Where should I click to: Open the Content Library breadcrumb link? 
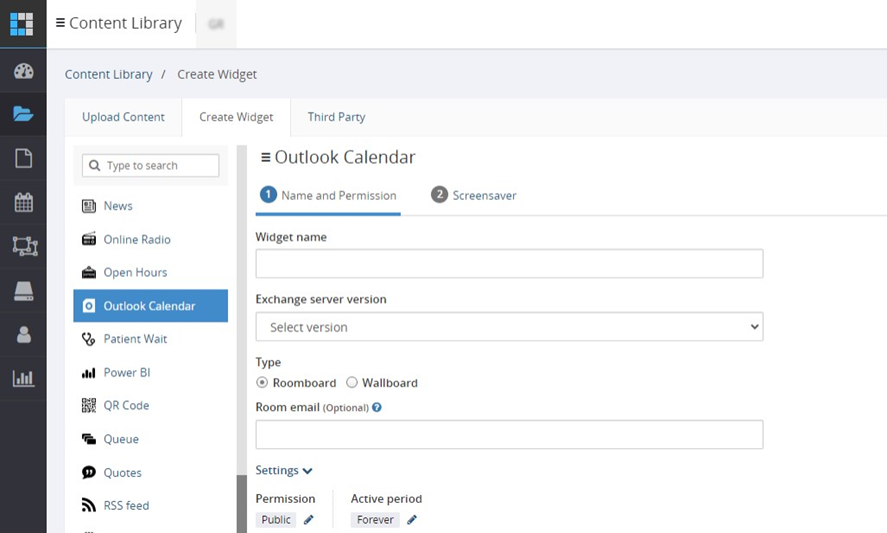point(109,74)
